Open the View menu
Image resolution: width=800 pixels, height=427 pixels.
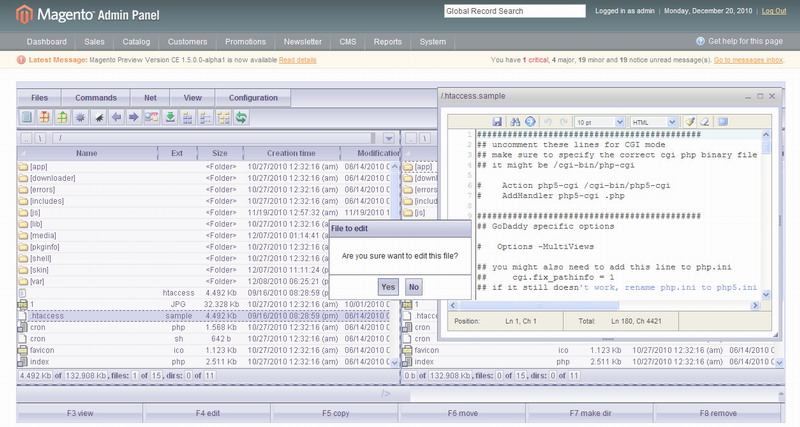[192, 97]
